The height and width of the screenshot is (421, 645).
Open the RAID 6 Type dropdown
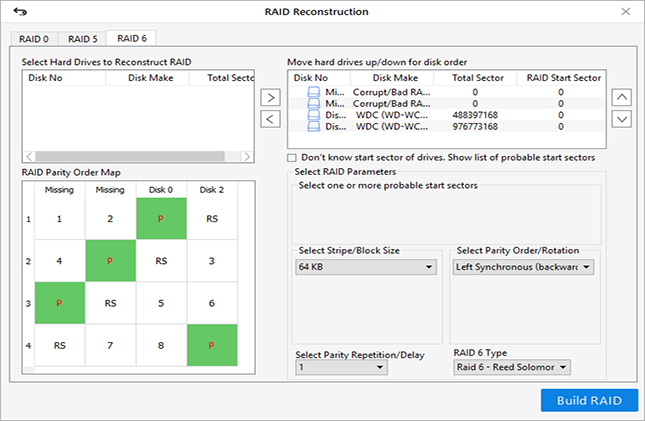point(510,368)
